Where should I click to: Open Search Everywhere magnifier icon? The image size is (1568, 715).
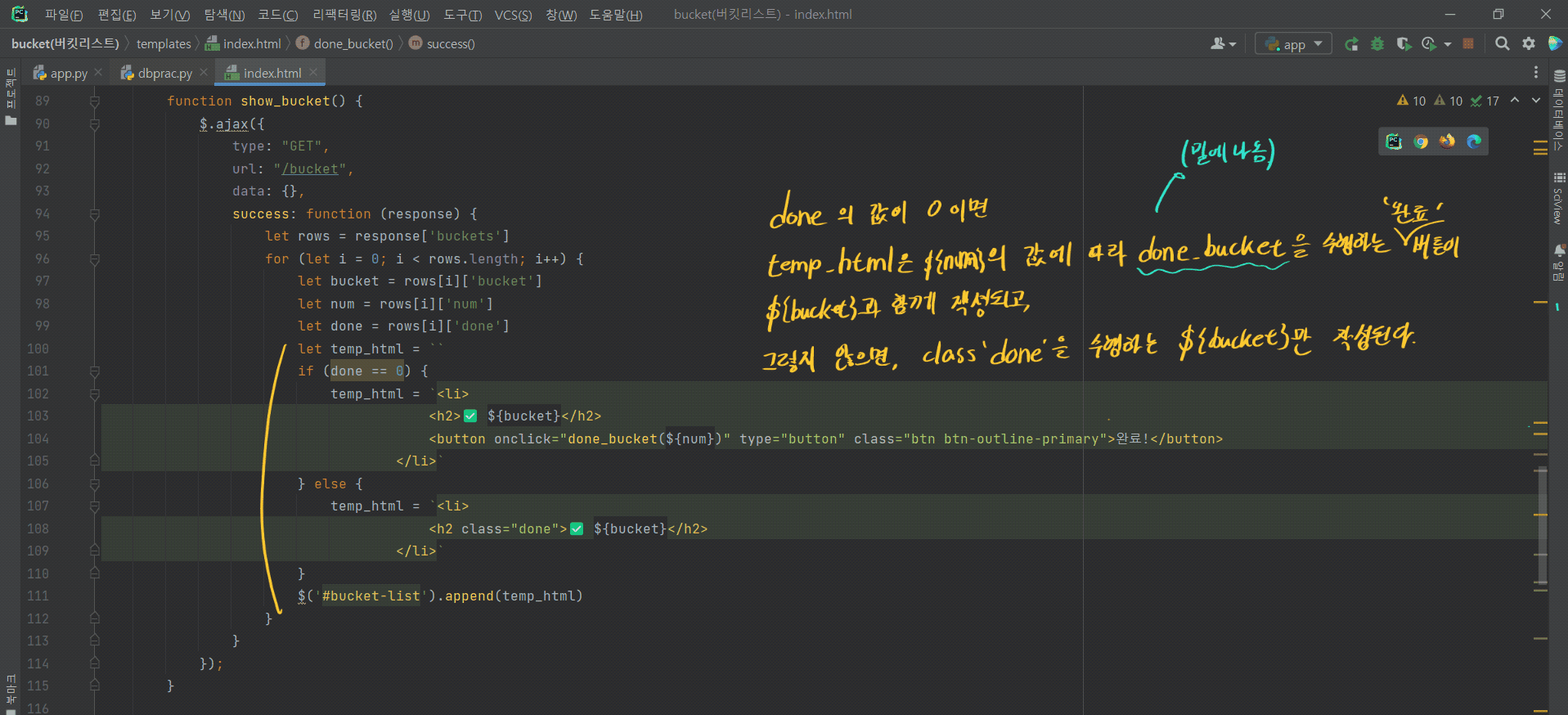click(x=1502, y=44)
